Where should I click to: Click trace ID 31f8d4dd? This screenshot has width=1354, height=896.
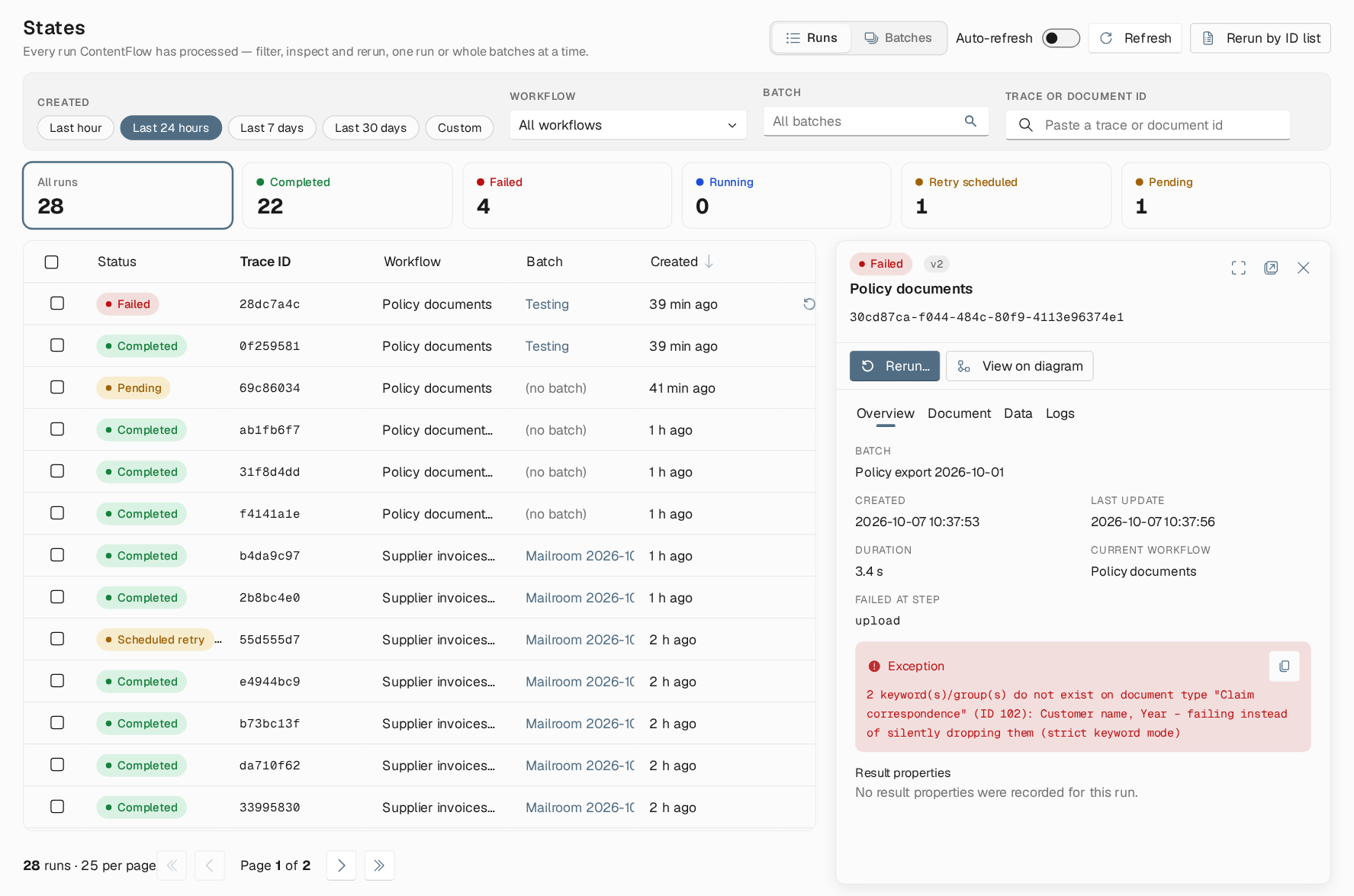tap(269, 472)
